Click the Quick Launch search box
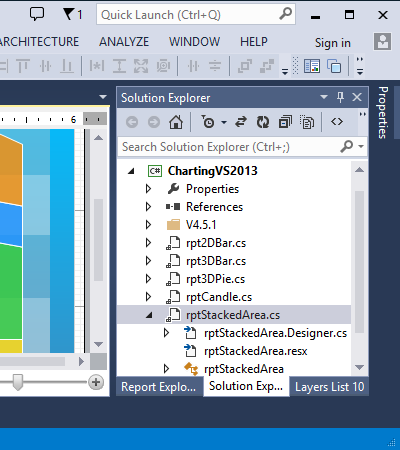 196,14
